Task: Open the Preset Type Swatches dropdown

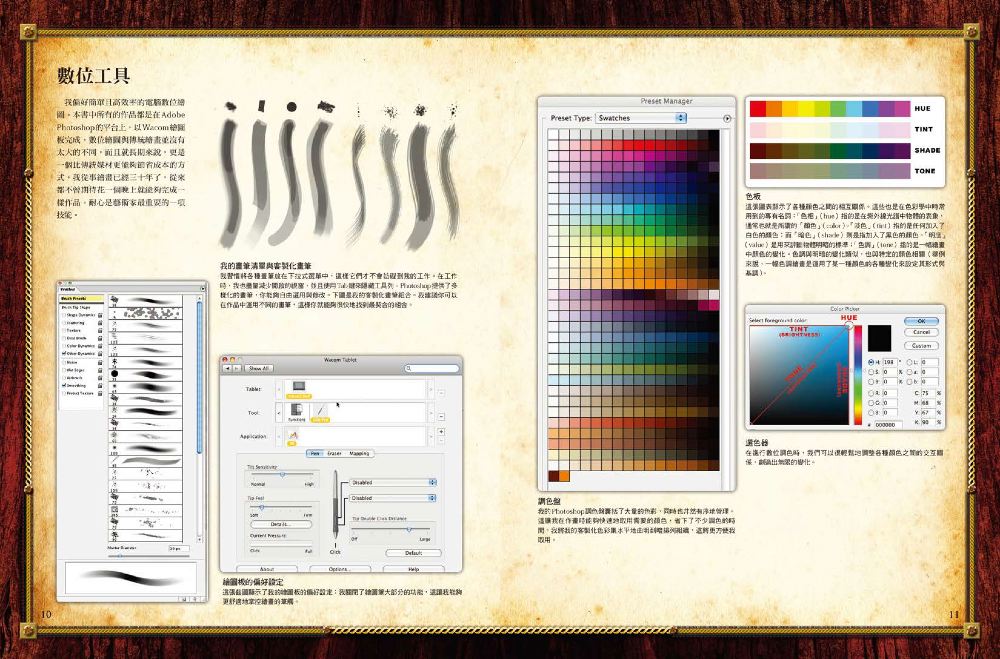Action: click(640, 118)
